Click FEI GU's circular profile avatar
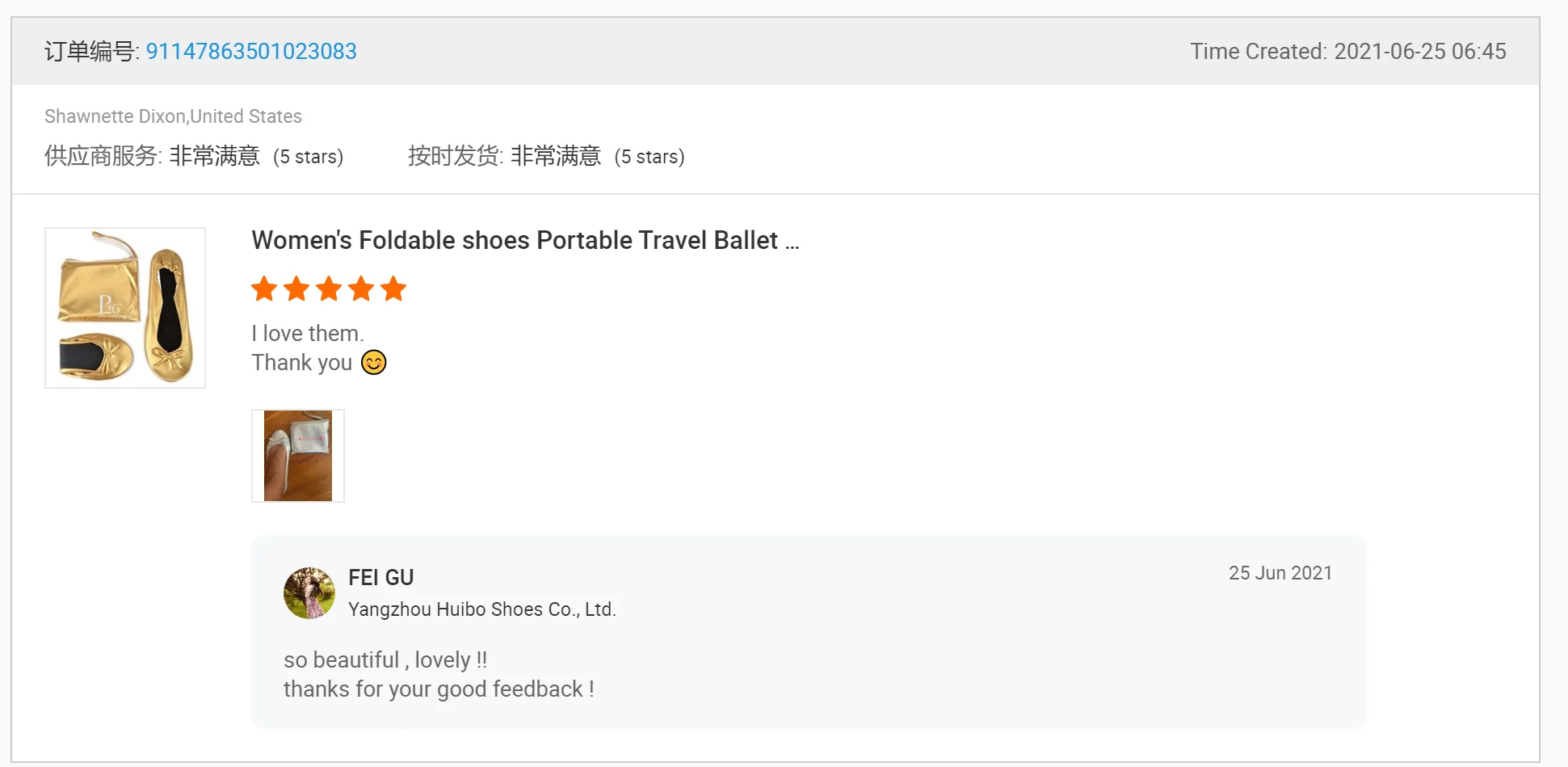This screenshot has width=1568, height=767. [309, 592]
